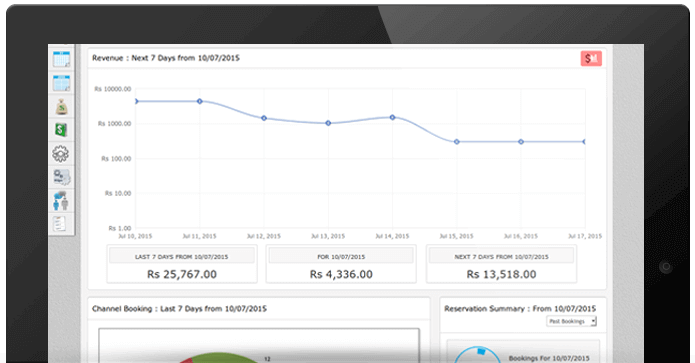Click the Jul 11, 2015 revenue data point
Image resolution: width=695 pixels, height=363 pixels.
coord(200,101)
